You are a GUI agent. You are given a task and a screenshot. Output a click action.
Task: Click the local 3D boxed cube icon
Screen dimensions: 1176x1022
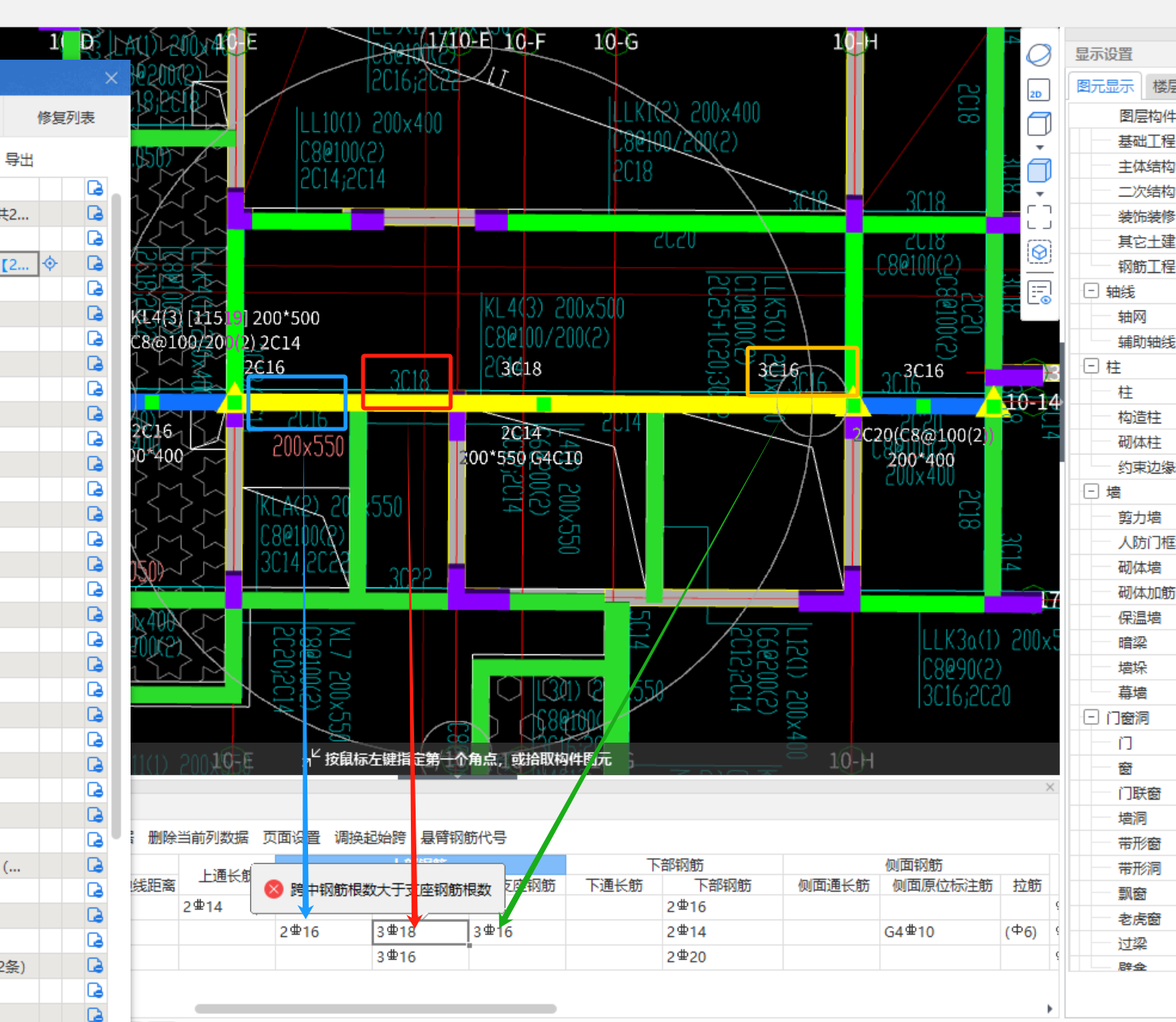click(1039, 252)
